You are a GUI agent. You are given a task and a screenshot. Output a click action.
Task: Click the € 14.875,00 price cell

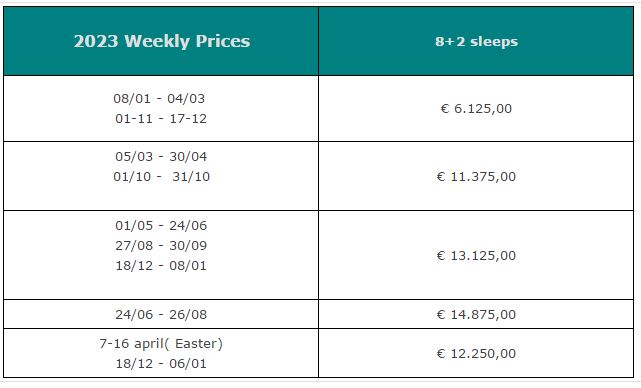476,315
